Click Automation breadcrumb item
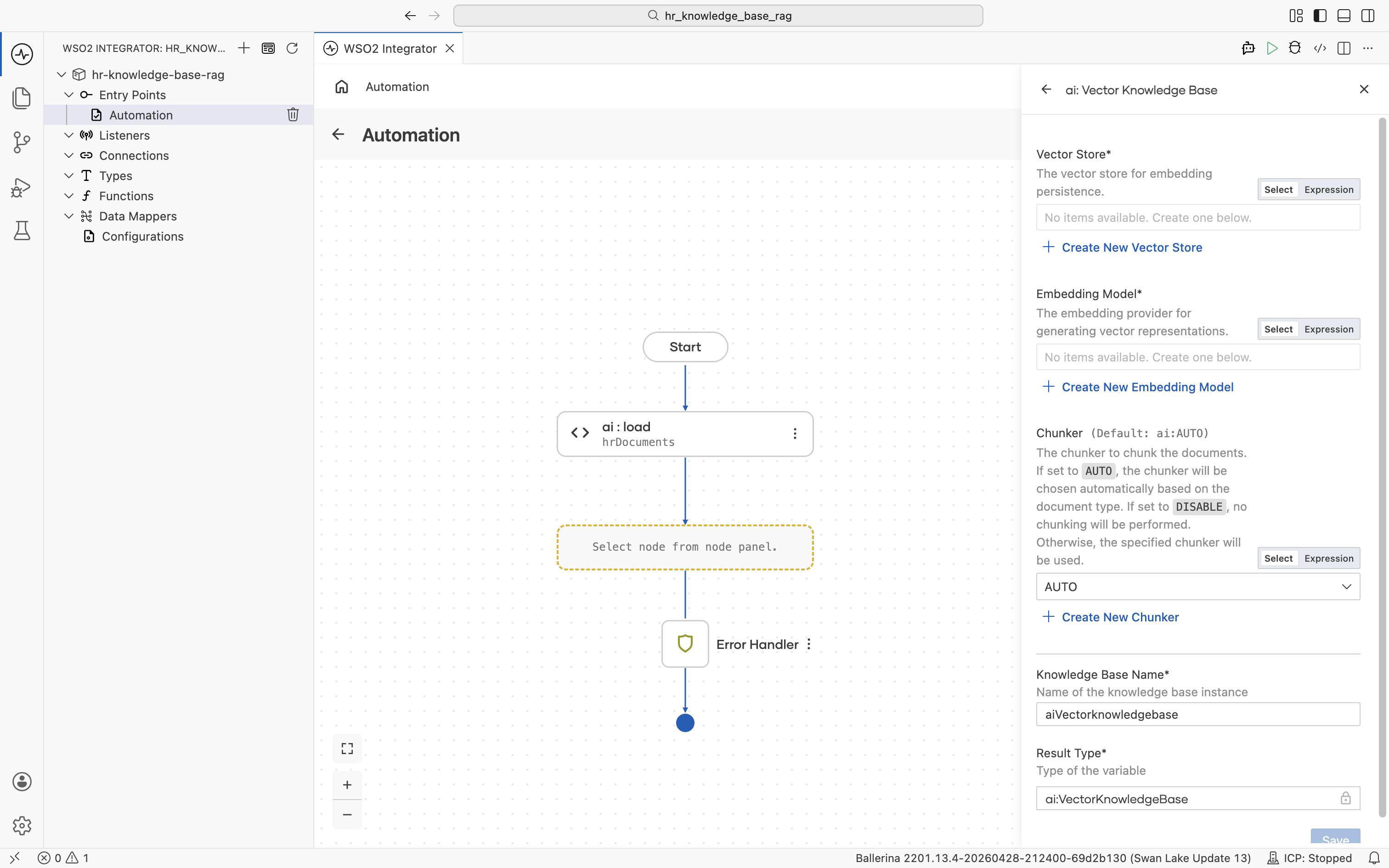1389x868 pixels. (397, 87)
